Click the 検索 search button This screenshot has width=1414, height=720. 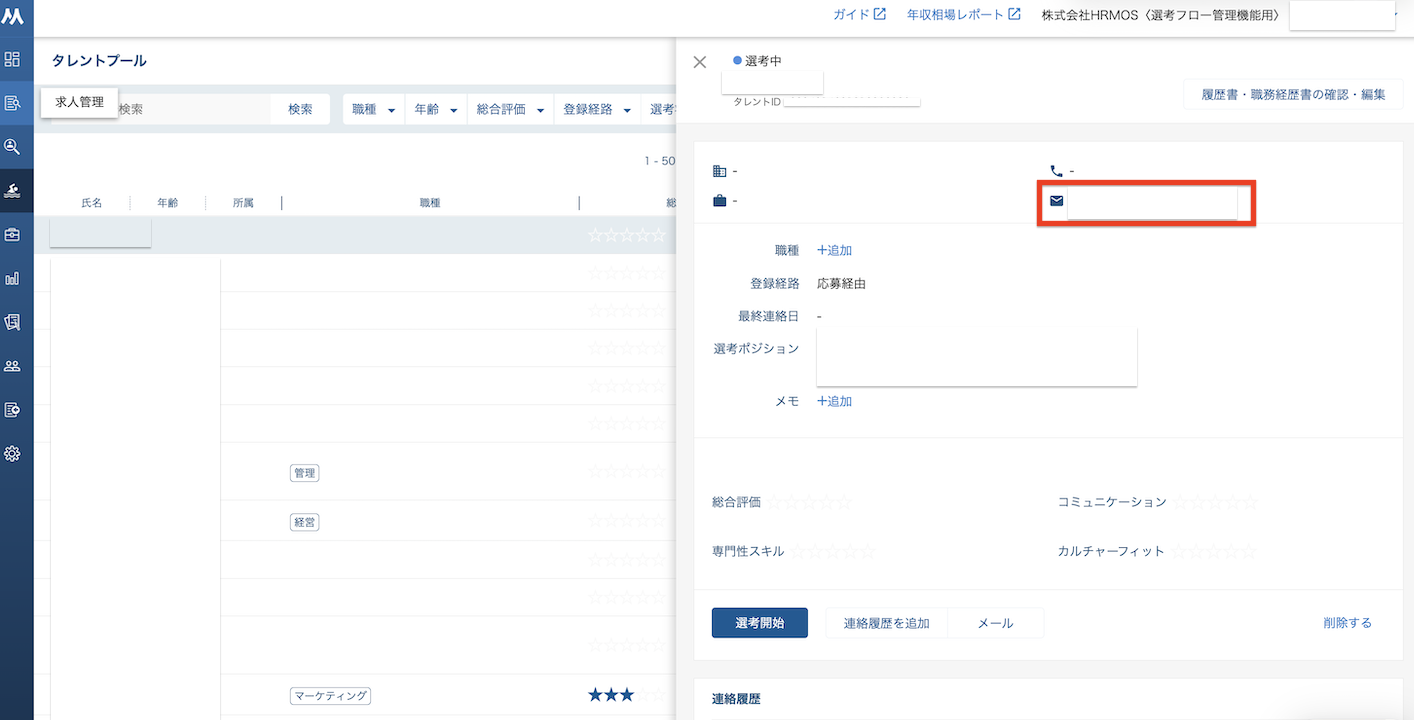[x=300, y=109]
